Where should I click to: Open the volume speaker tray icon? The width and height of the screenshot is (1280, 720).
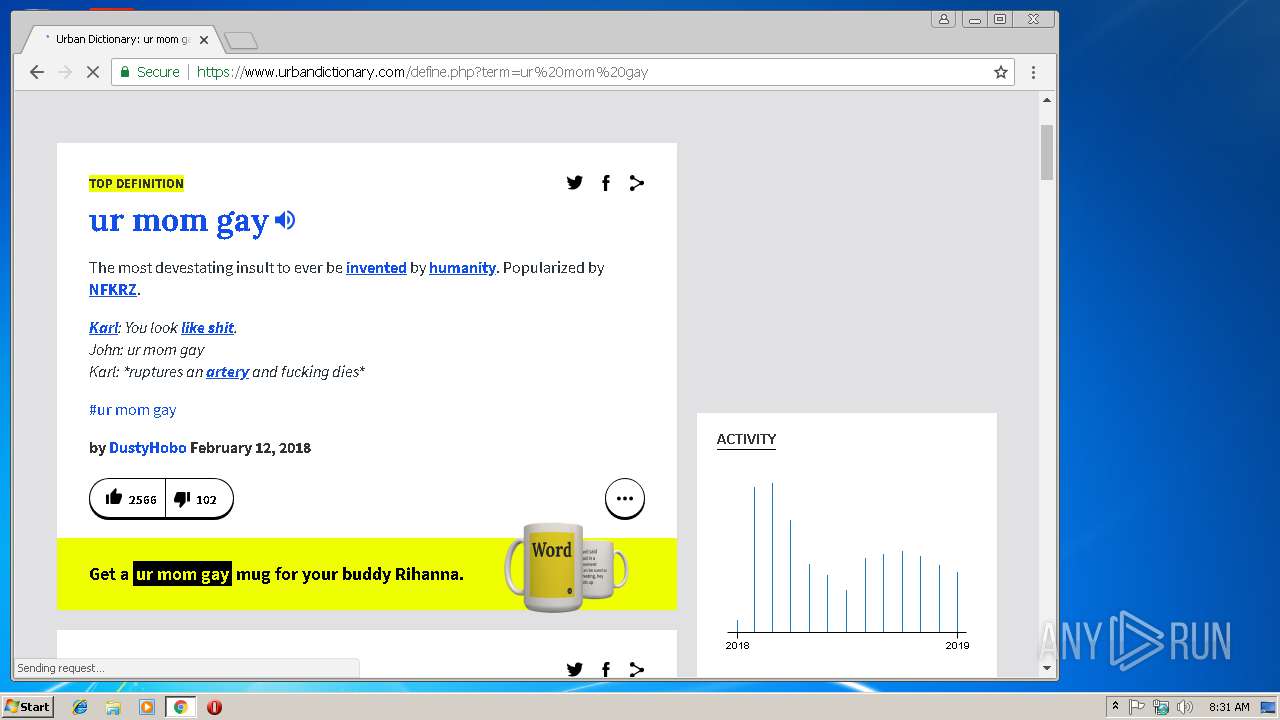point(1185,707)
